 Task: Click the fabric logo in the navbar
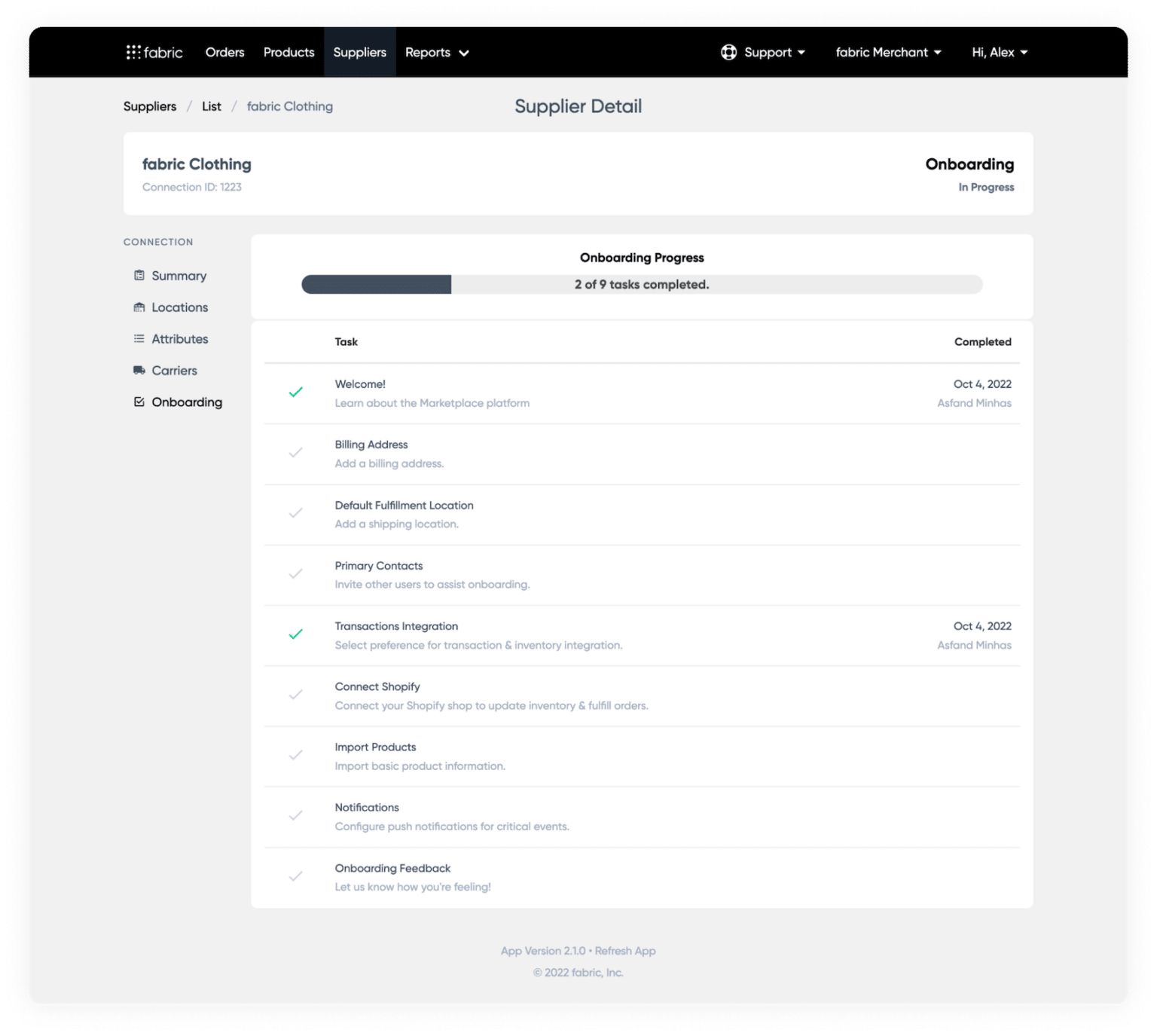(x=154, y=52)
